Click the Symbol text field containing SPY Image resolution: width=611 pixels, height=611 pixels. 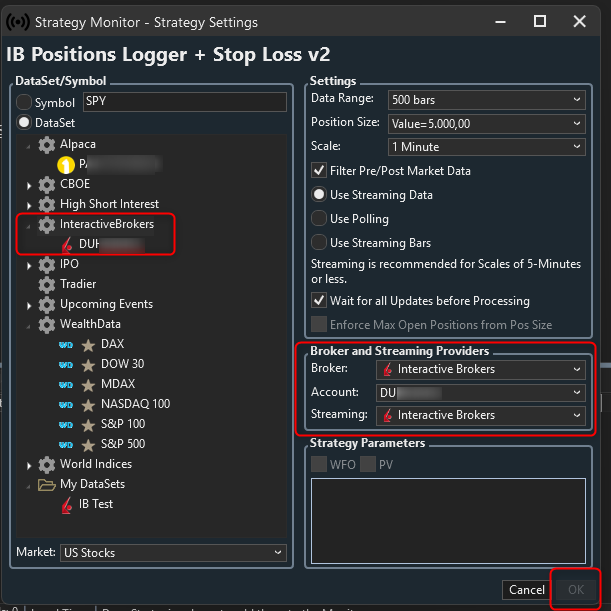(185, 102)
